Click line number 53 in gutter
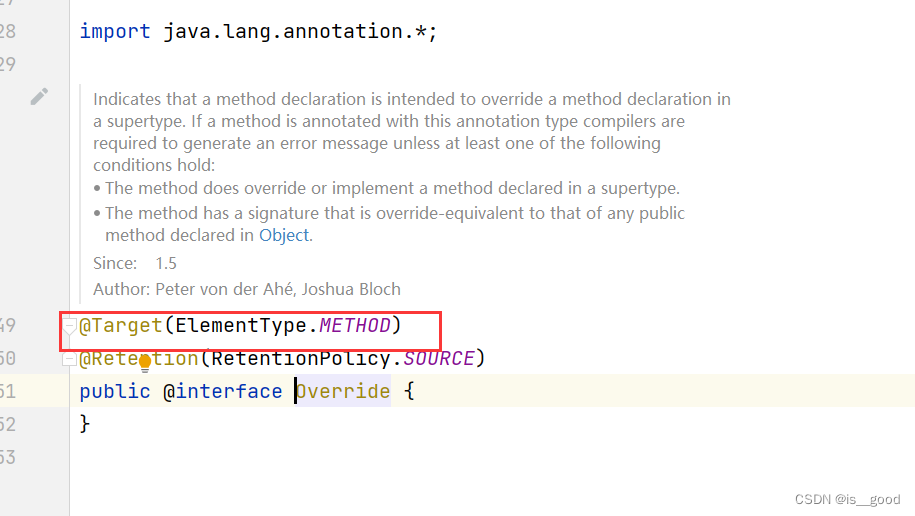 point(8,458)
